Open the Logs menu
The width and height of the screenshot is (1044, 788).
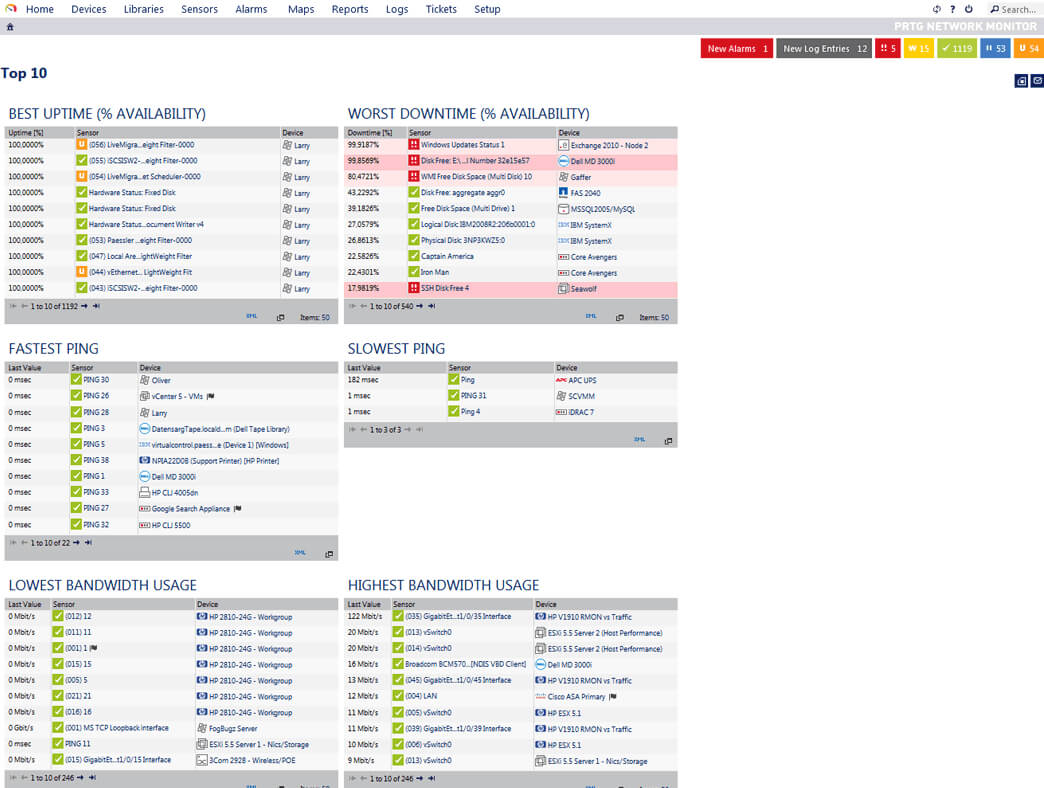tap(397, 9)
